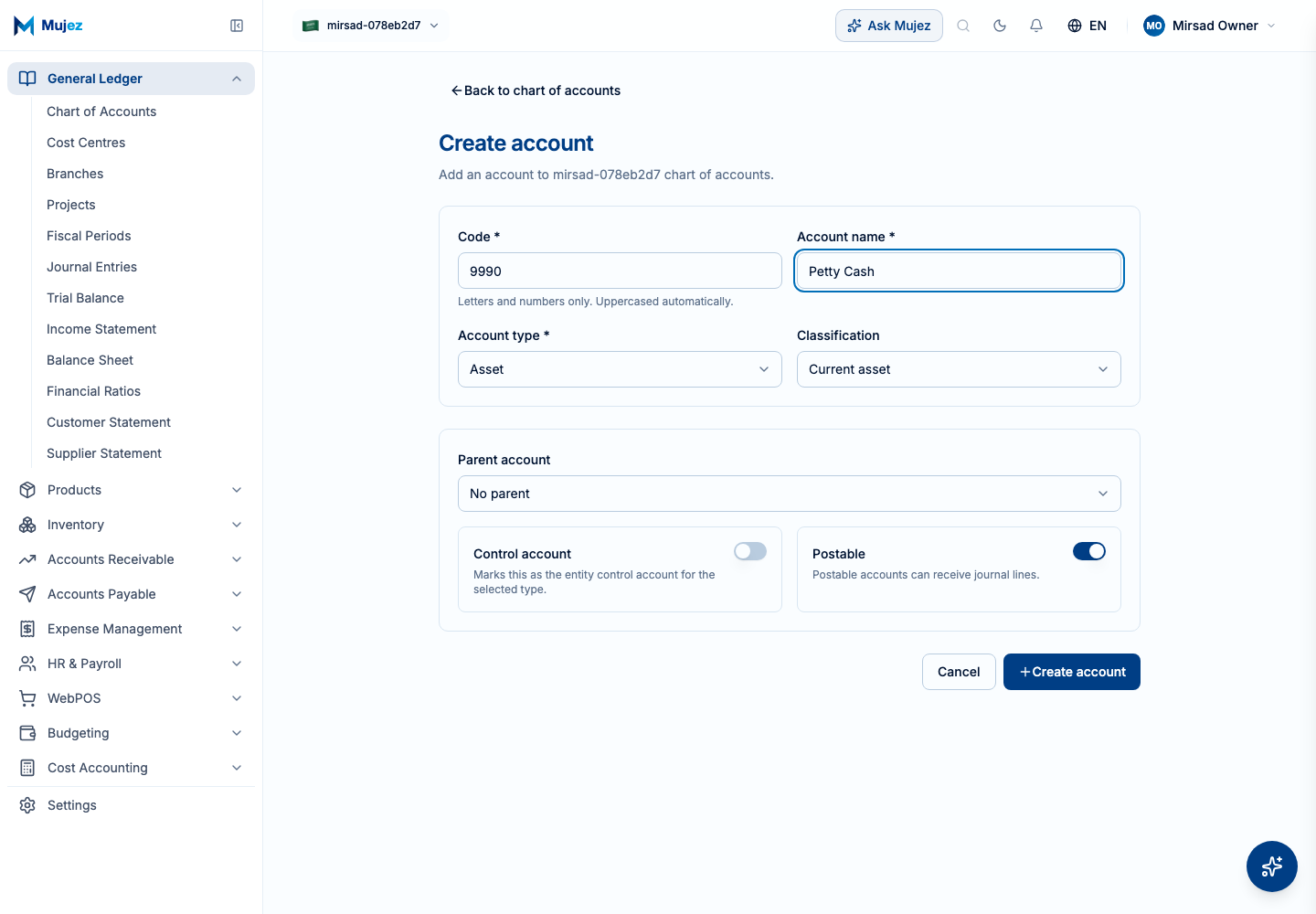Open Supplier Statement page
1316x914 pixels.
(104, 453)
